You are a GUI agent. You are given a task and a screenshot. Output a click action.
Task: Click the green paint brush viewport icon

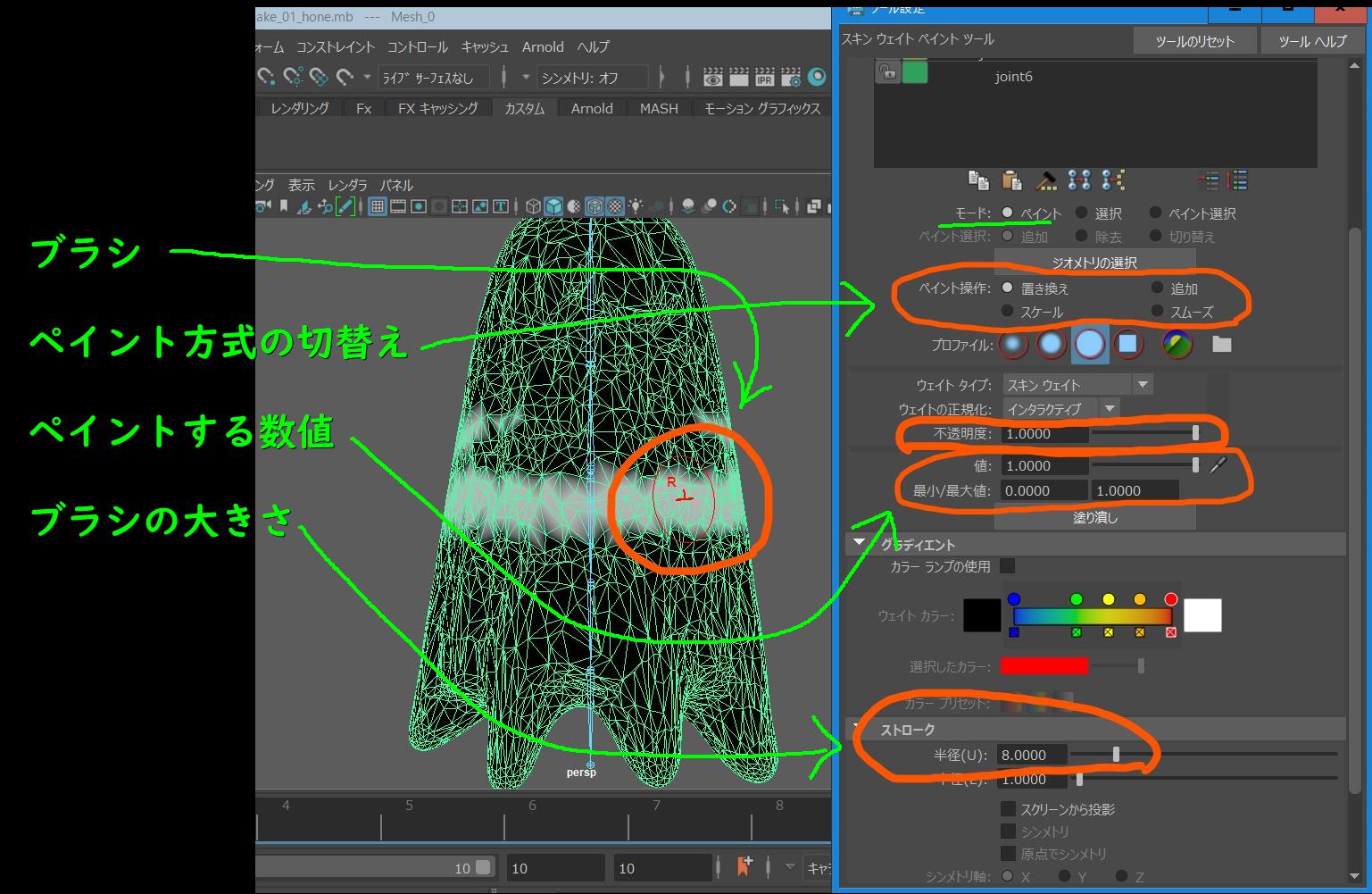point(345,206)
